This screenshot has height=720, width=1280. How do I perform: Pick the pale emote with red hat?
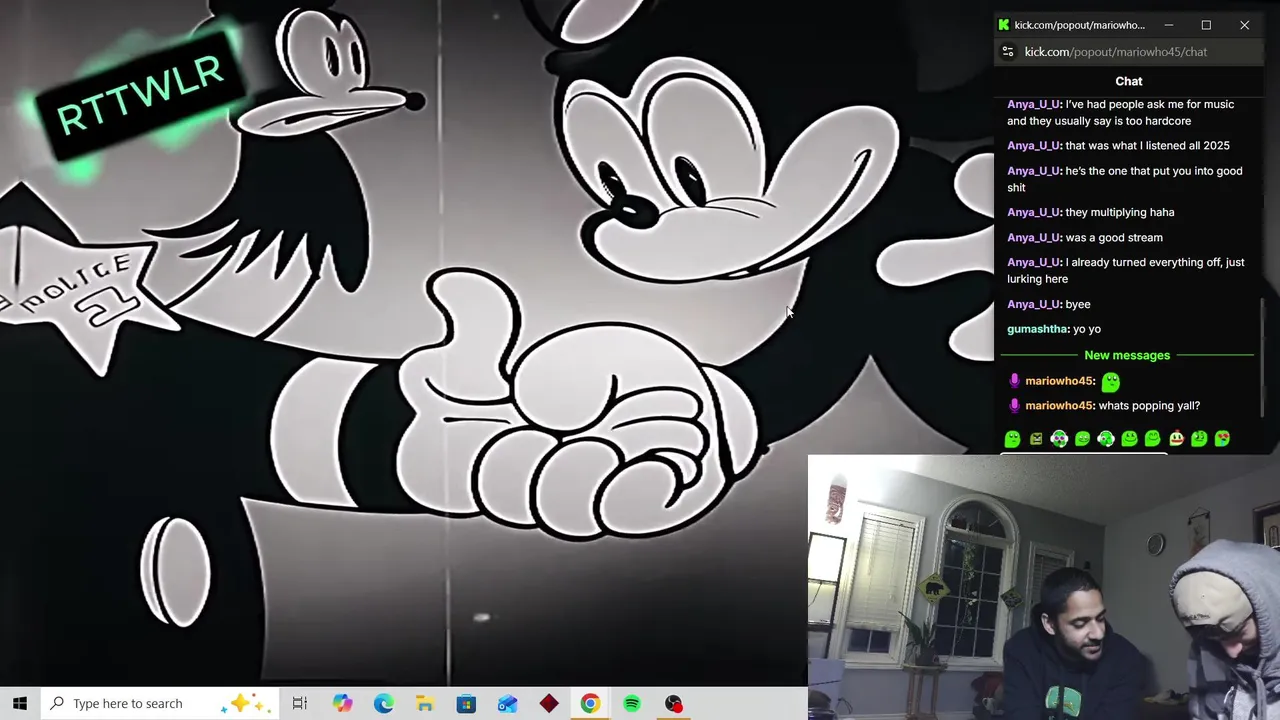pos(1176,438)
